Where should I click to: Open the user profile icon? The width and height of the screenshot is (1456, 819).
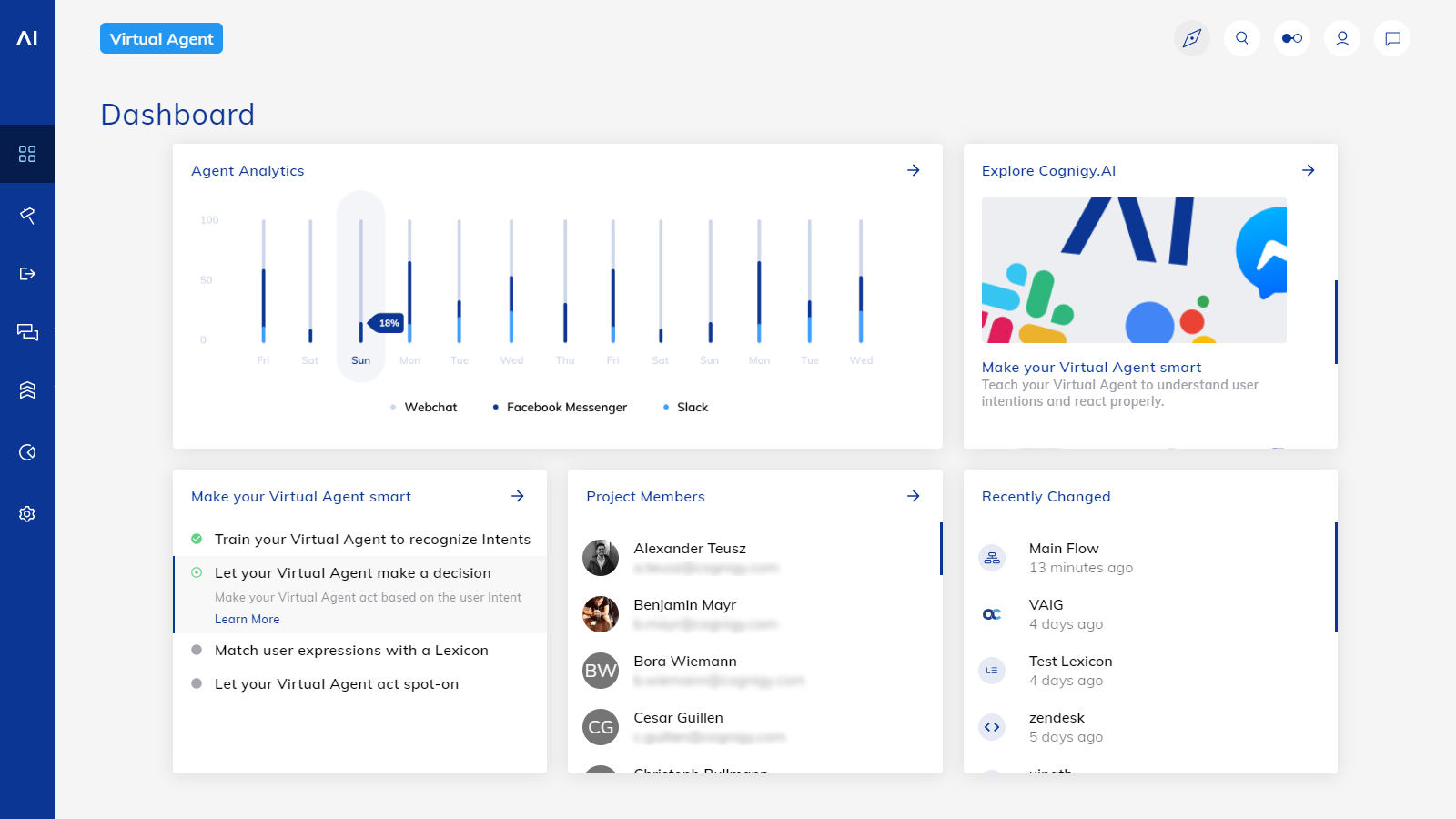coord(1341,38)
